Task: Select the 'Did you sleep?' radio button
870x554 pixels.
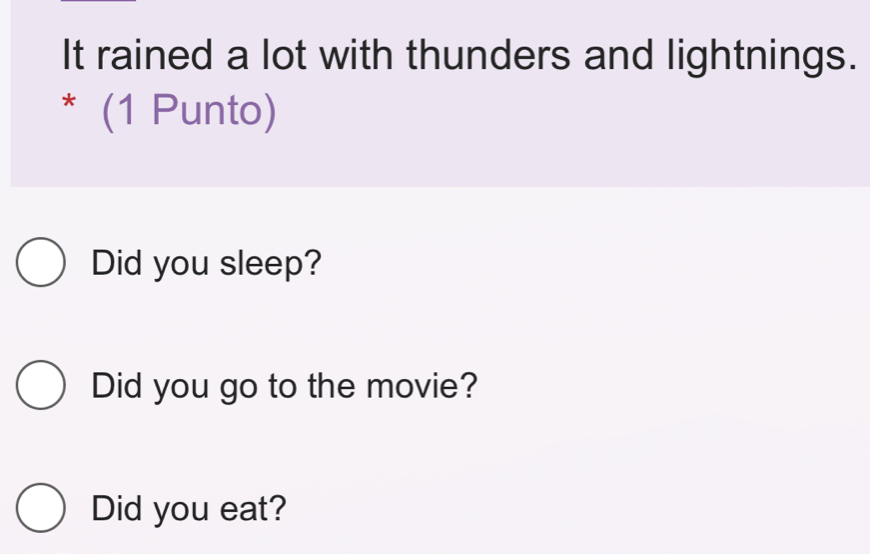Action: tap(40, 264)
